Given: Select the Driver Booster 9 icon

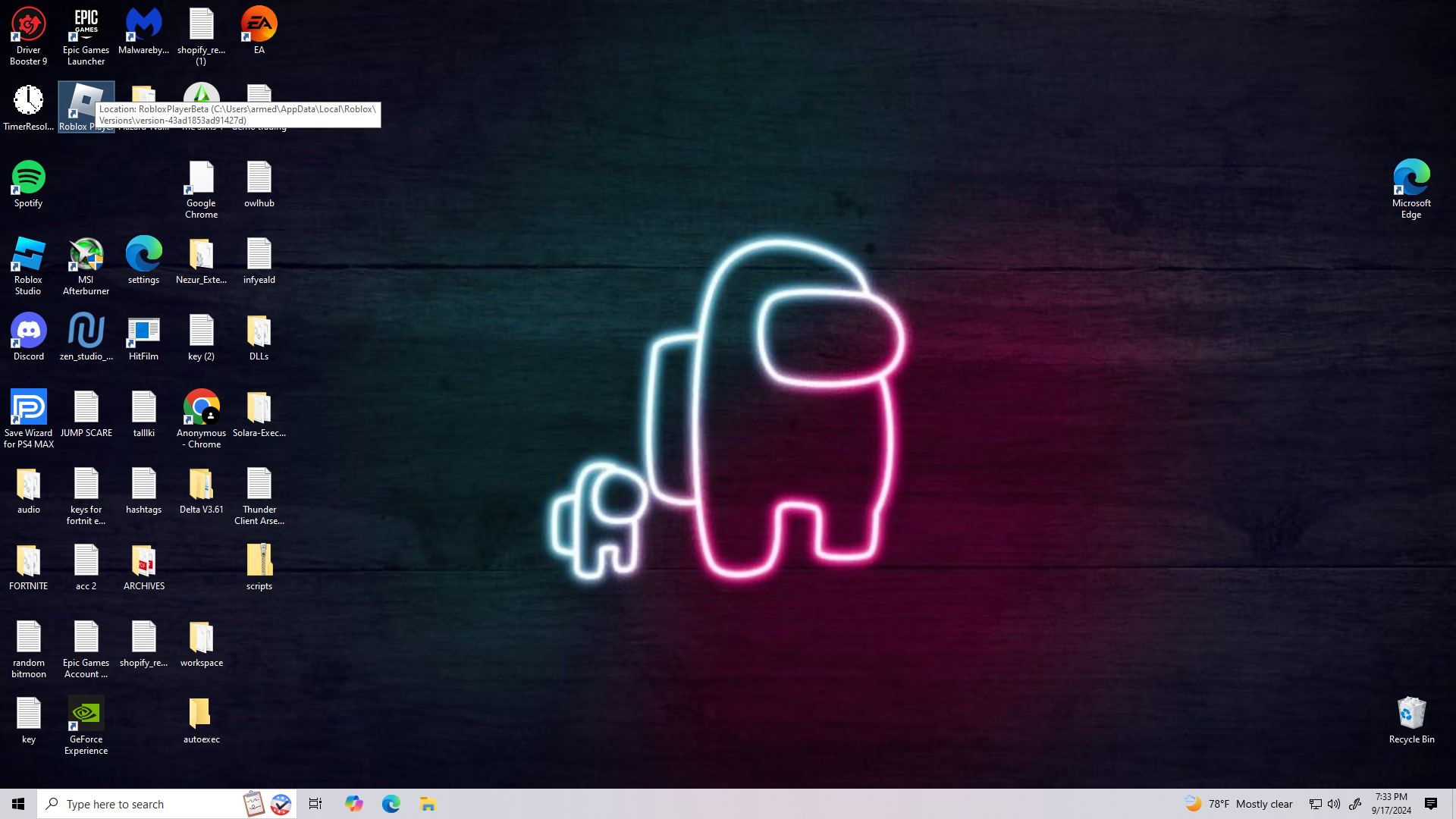Looking at the screenshot, I should click(29, 25).
